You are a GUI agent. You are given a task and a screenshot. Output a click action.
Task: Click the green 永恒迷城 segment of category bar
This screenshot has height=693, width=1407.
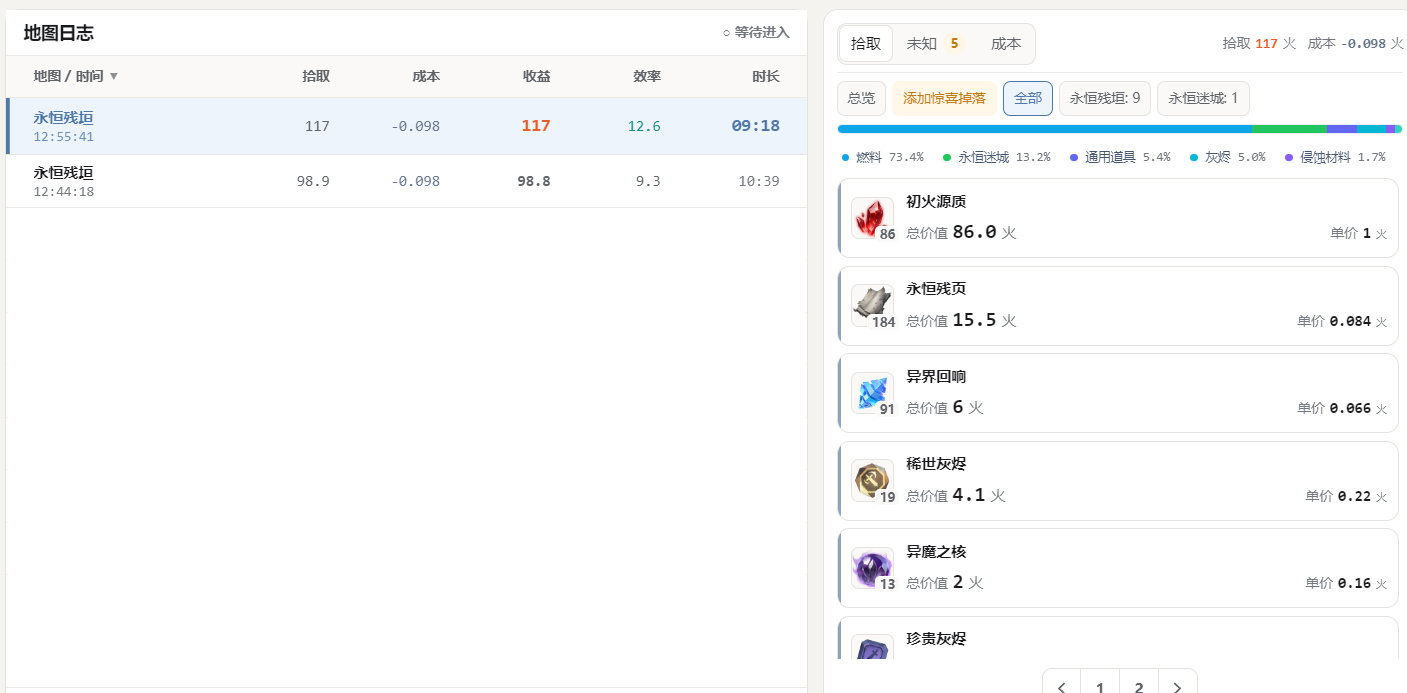1289,129
